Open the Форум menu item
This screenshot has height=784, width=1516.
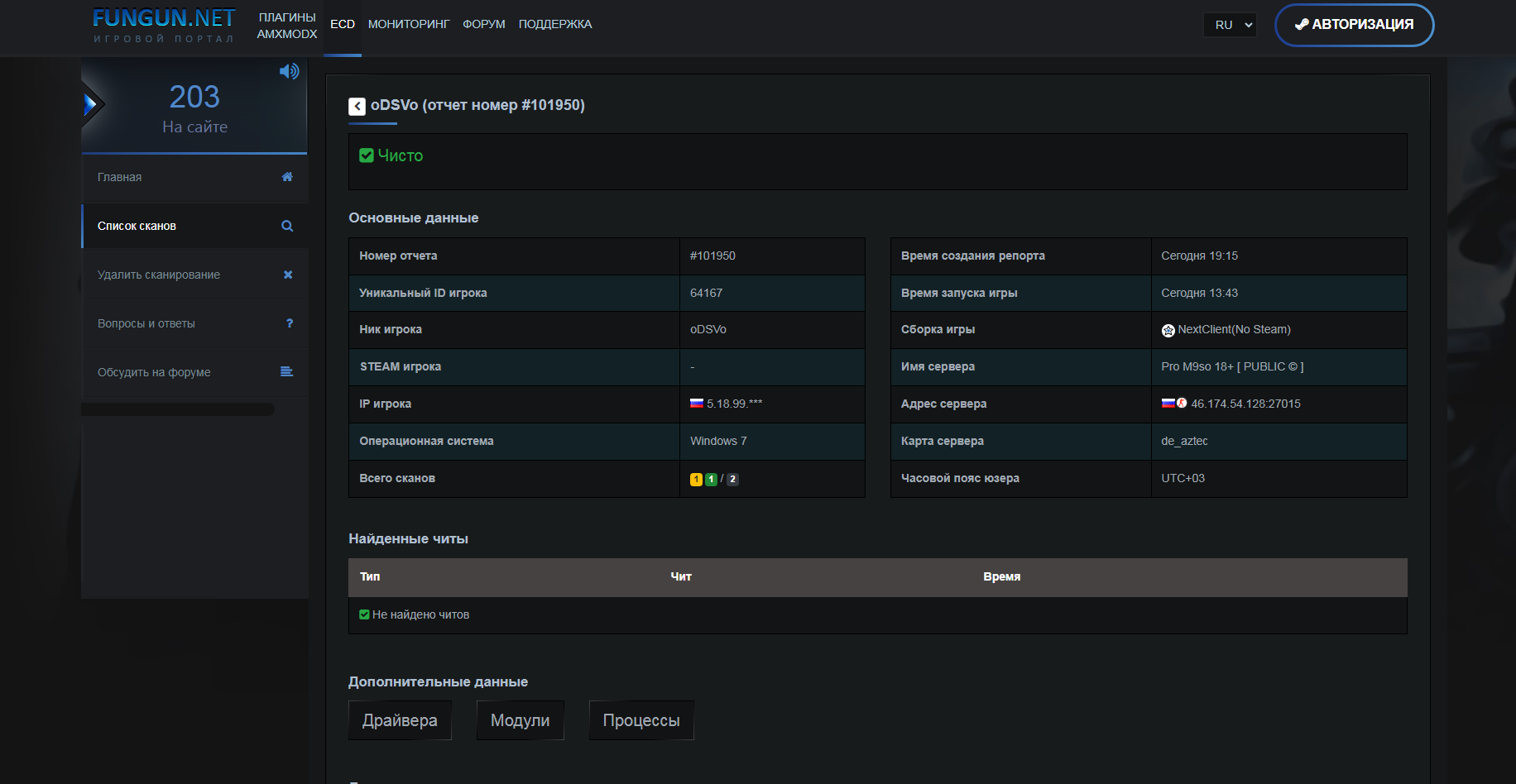click(x=483, y=24)
